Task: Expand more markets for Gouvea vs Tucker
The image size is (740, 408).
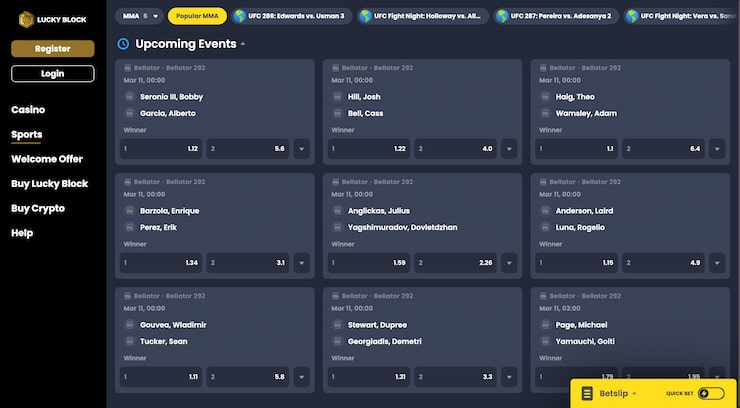Action: click(302, 377)
